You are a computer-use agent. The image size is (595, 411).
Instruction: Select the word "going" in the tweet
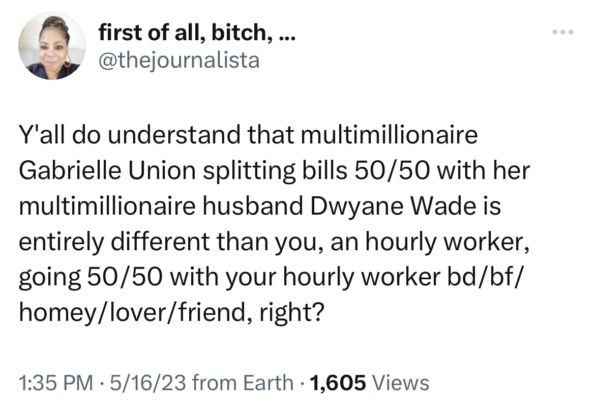tap(50, 279)
